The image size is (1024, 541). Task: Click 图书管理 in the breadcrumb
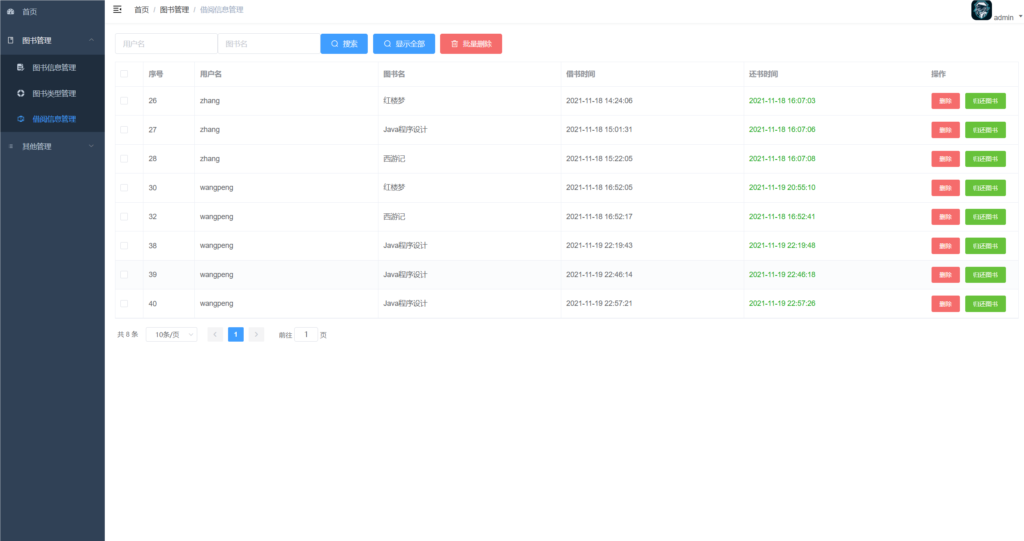point(174,10)
